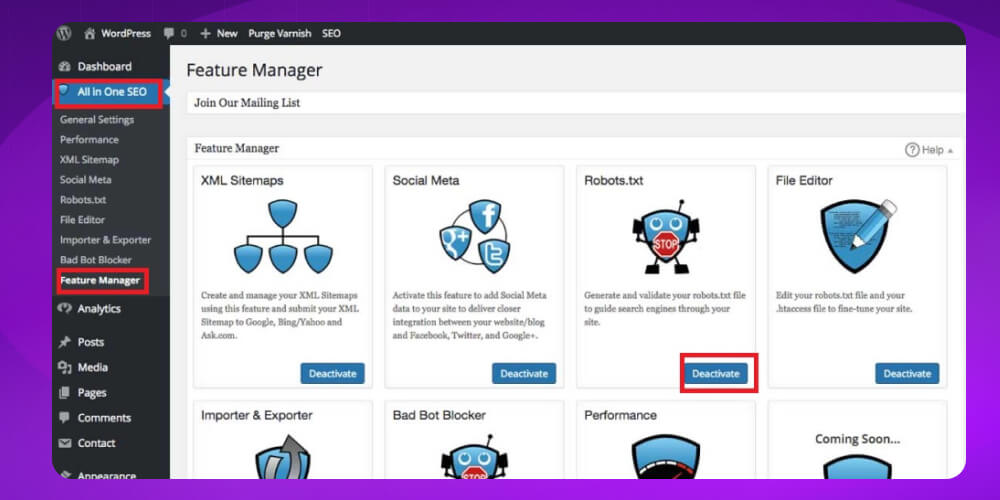Image resolution: width=1000 pixels, height=500 pixels.
Task: Click the Posts pushpin icon
Action: tap(64, 342)
